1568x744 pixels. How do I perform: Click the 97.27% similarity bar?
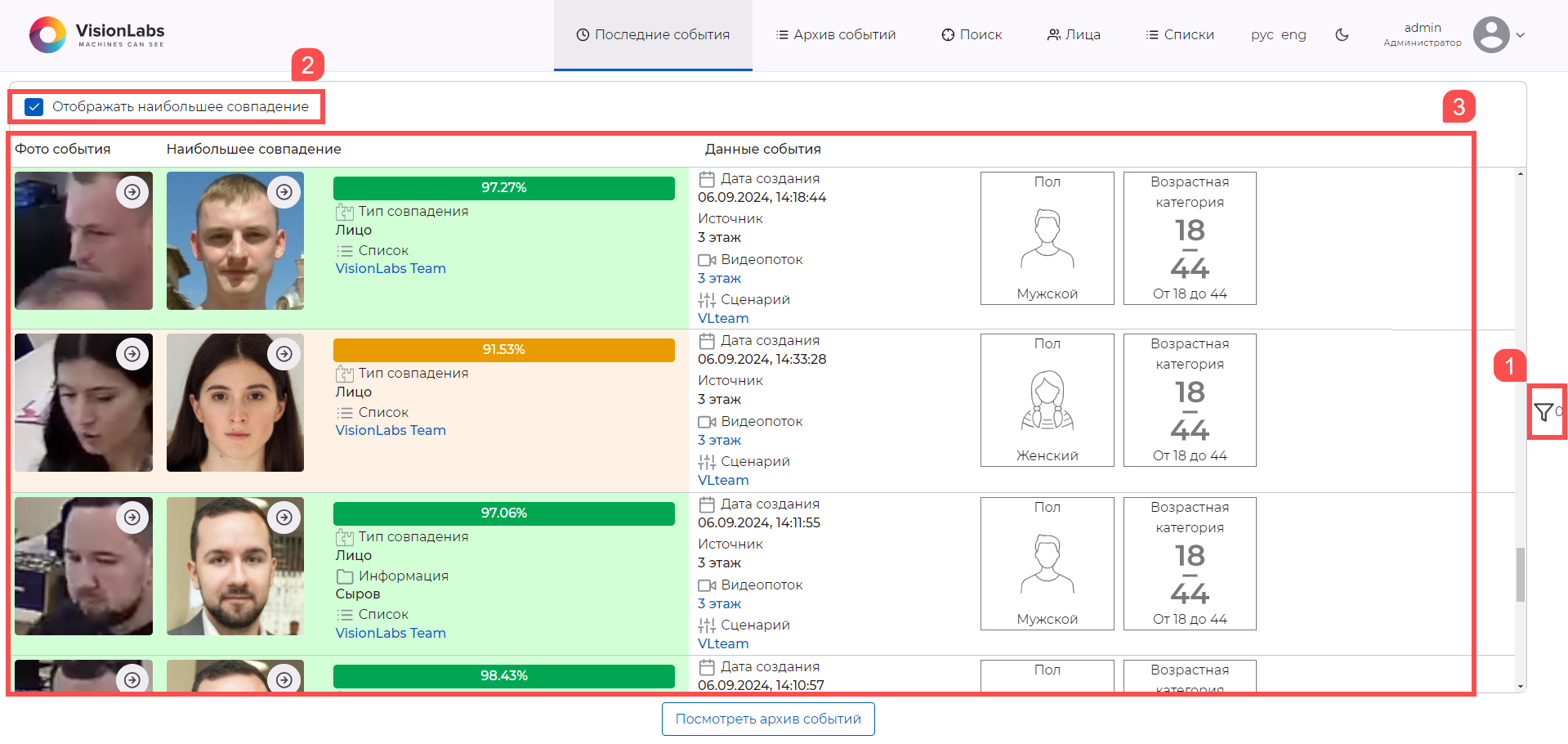[504, 188]
